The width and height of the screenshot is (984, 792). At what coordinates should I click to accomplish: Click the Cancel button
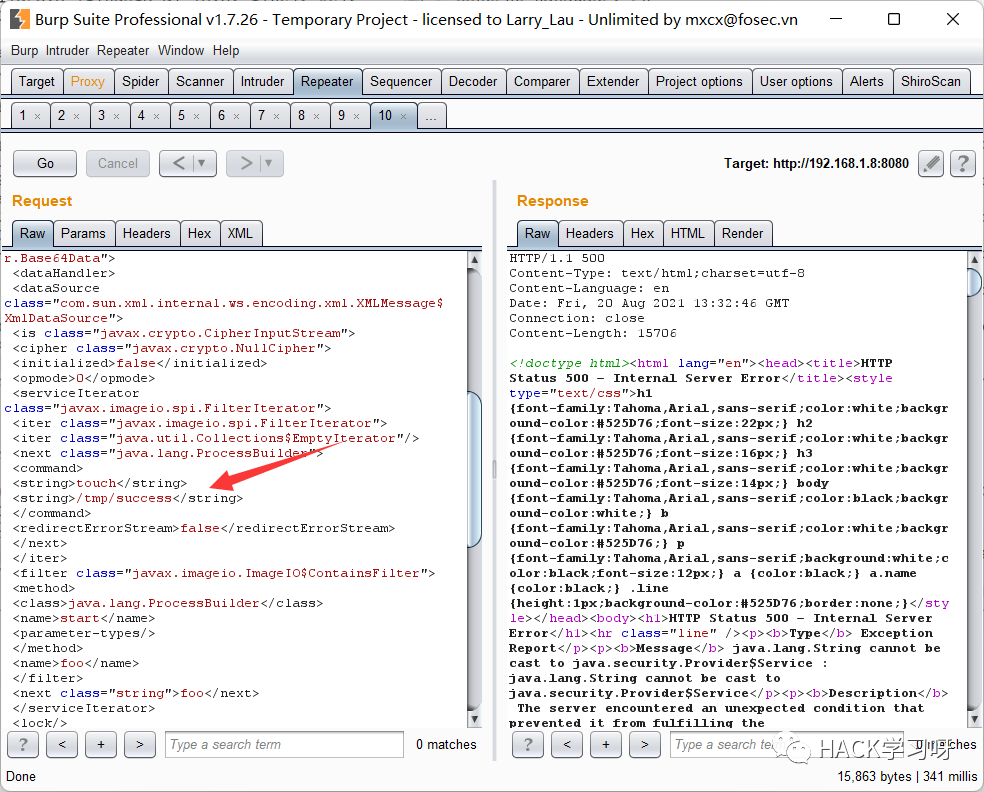point(118,164)
